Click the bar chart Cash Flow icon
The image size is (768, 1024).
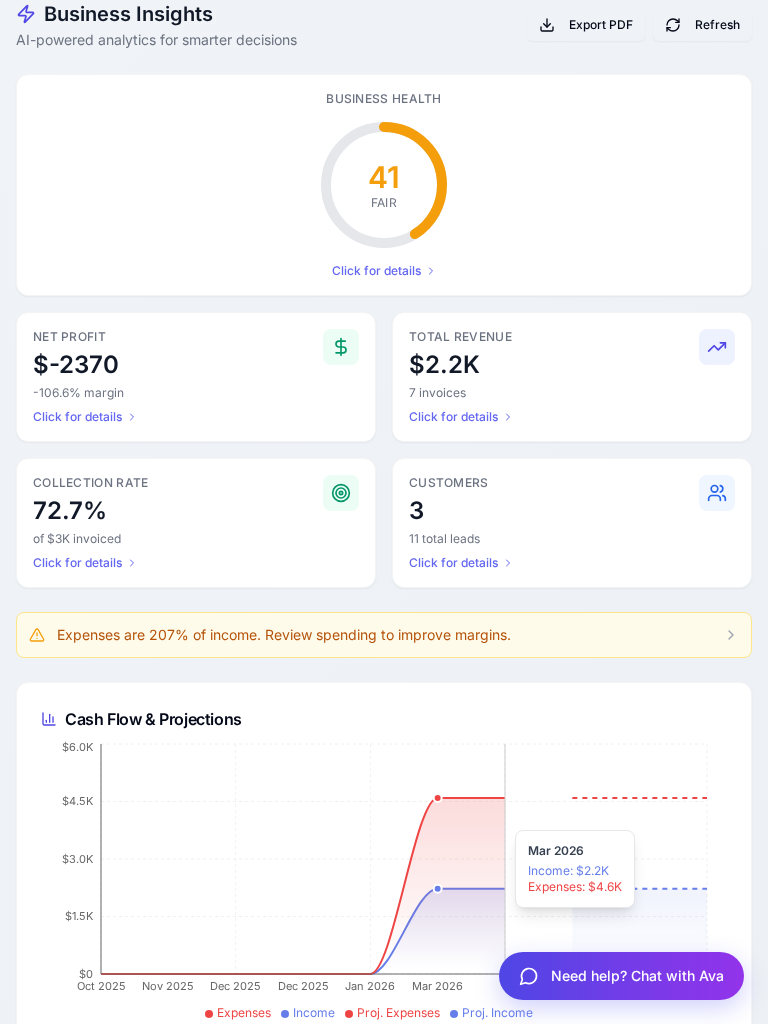click(49, 719)
